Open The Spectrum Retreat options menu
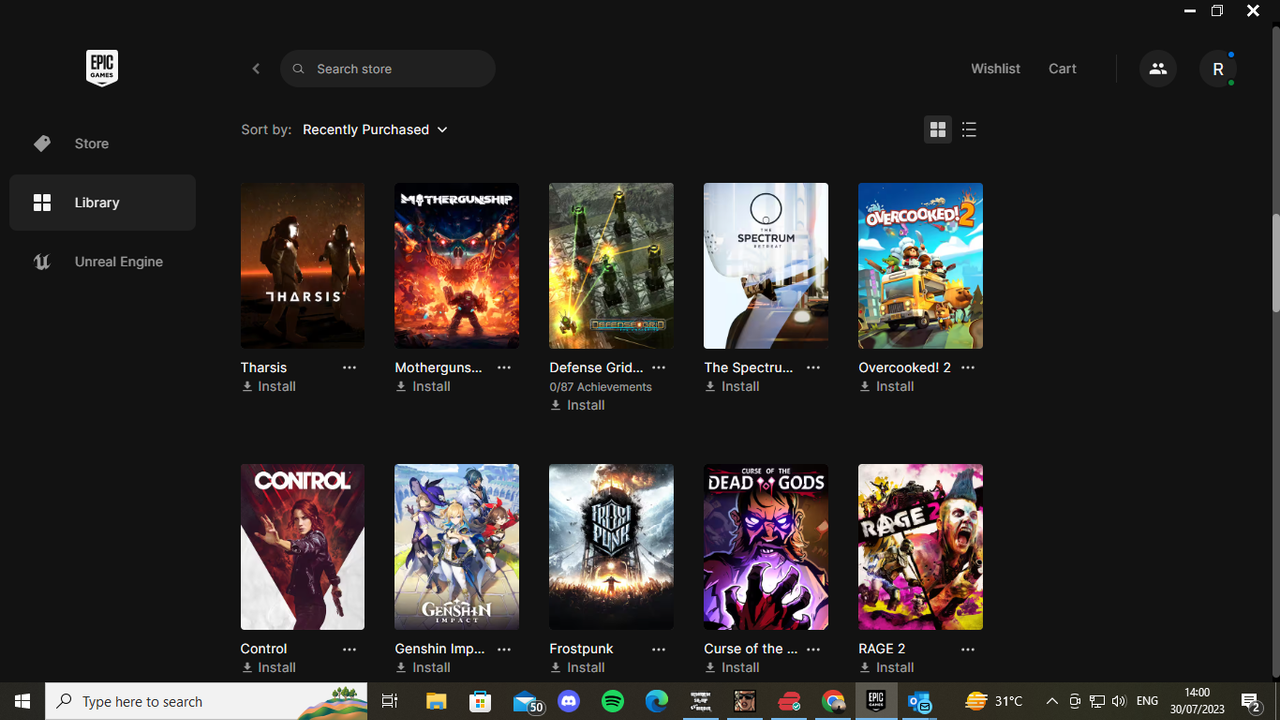This screenshot has height=720, width=1280. [x=813, y=368]
